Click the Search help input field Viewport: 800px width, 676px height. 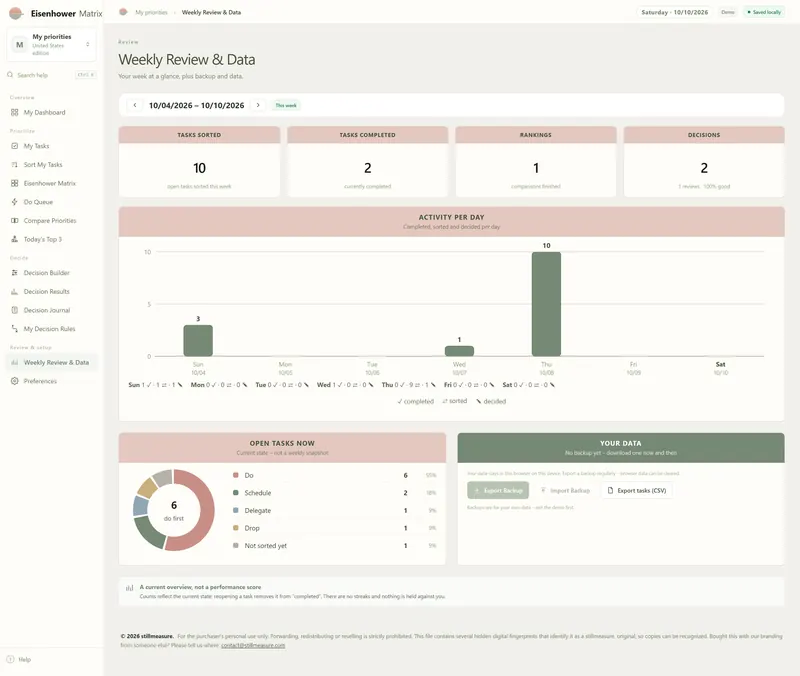pos(52,75)
